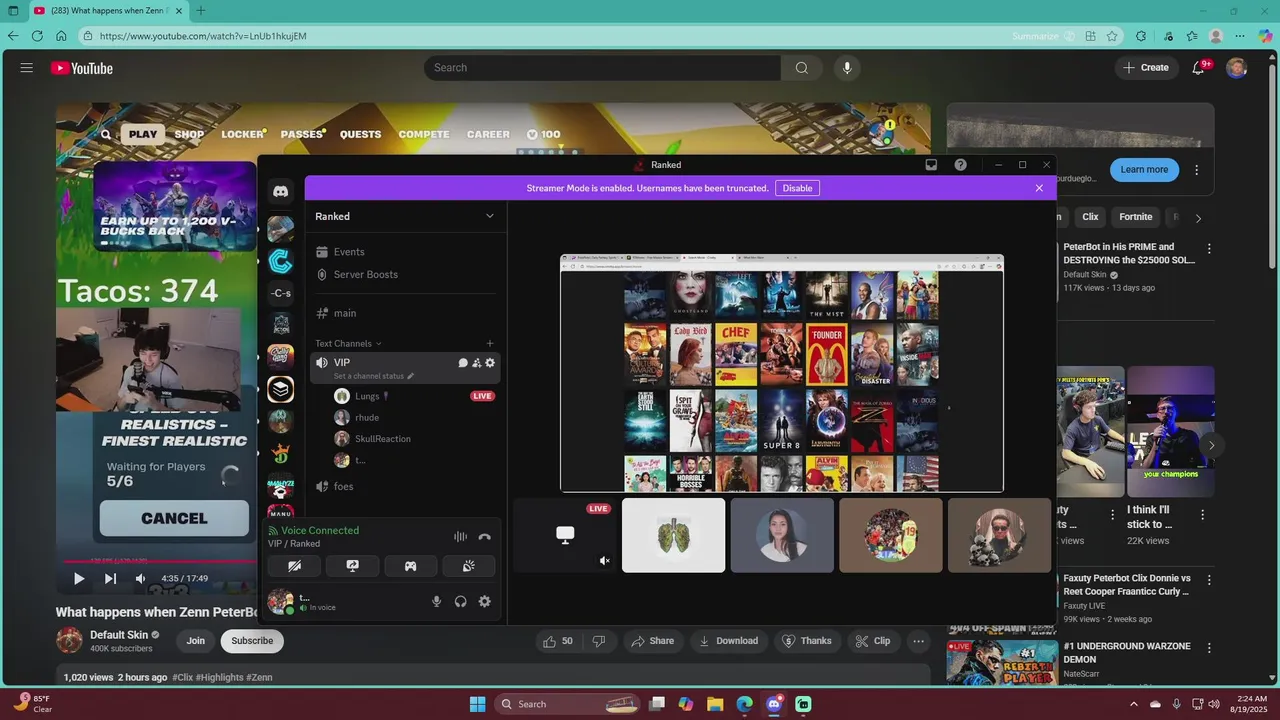Download the YouTube video
Image resolution: width=1280 pixels, height=720 pixels.
(x=729, y=641)
